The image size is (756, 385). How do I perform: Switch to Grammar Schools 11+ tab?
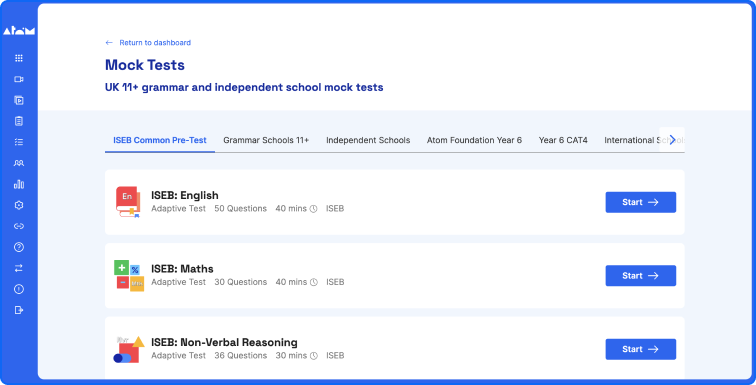[266, 140]
